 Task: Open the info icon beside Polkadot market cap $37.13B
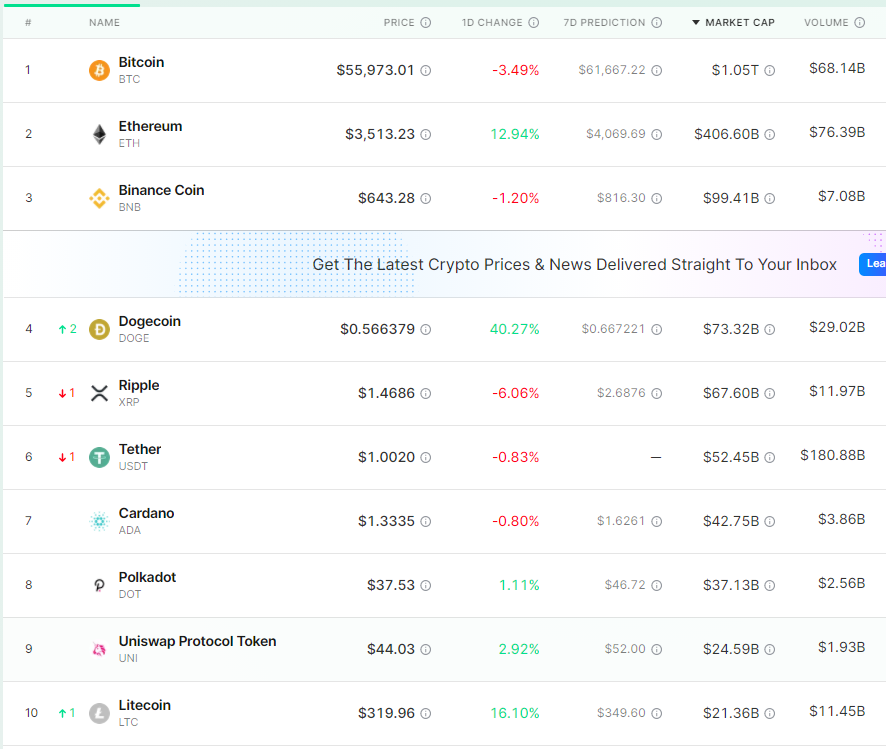point(770,585)
